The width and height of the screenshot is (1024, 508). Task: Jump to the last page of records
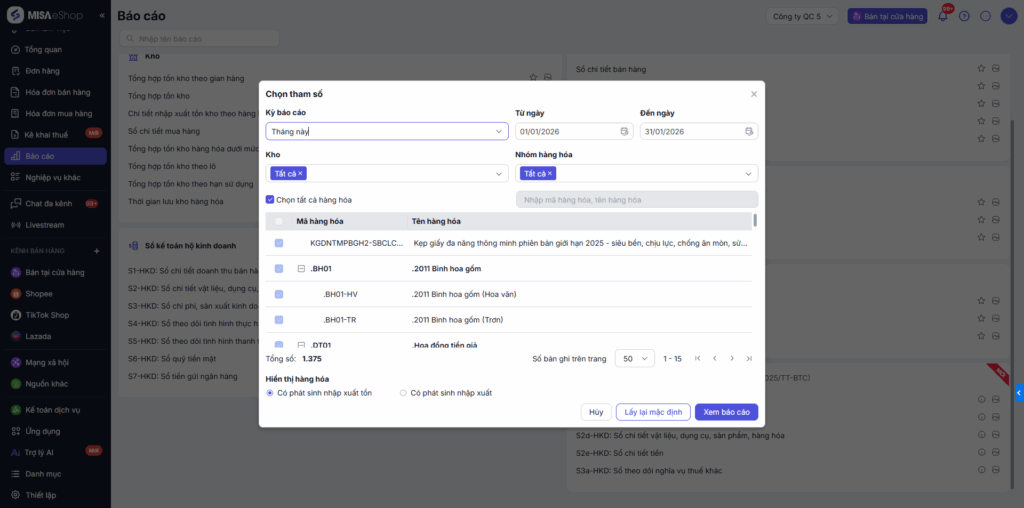pos(749,358)
